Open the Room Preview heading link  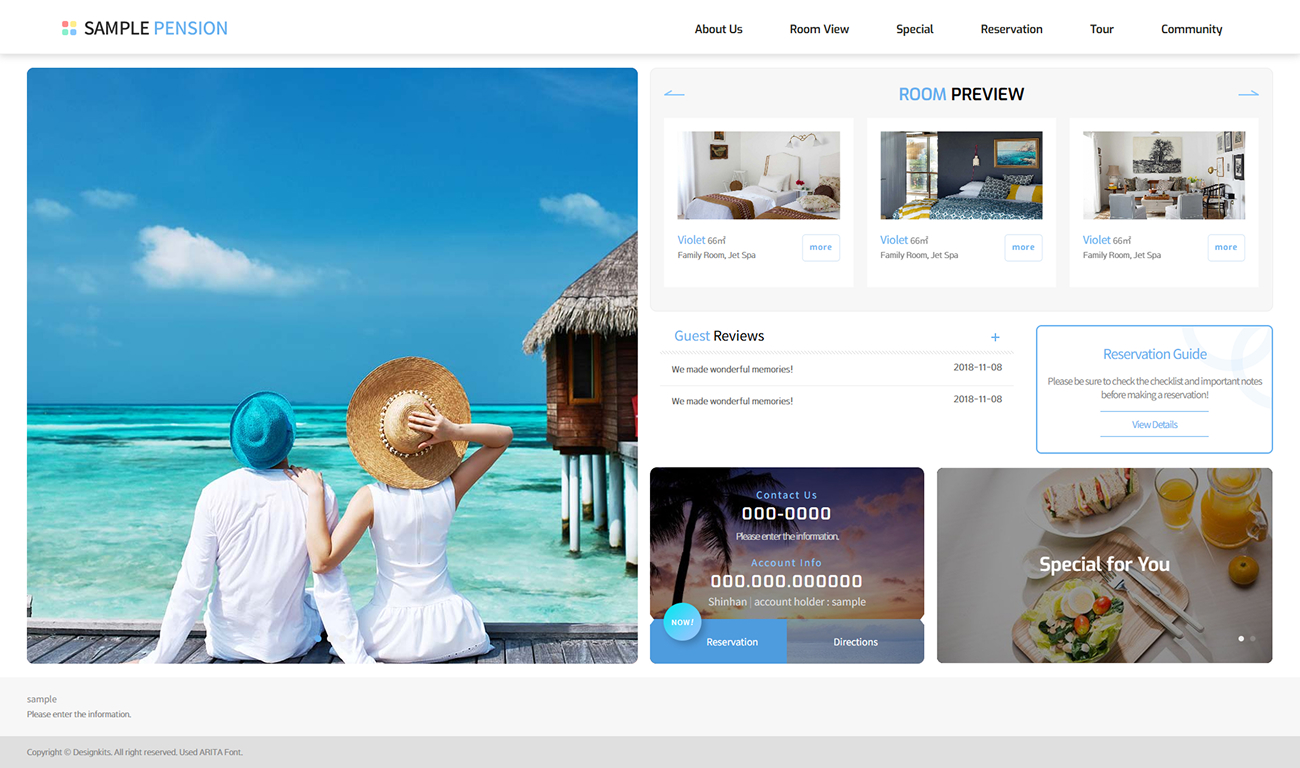coord(961,93)
